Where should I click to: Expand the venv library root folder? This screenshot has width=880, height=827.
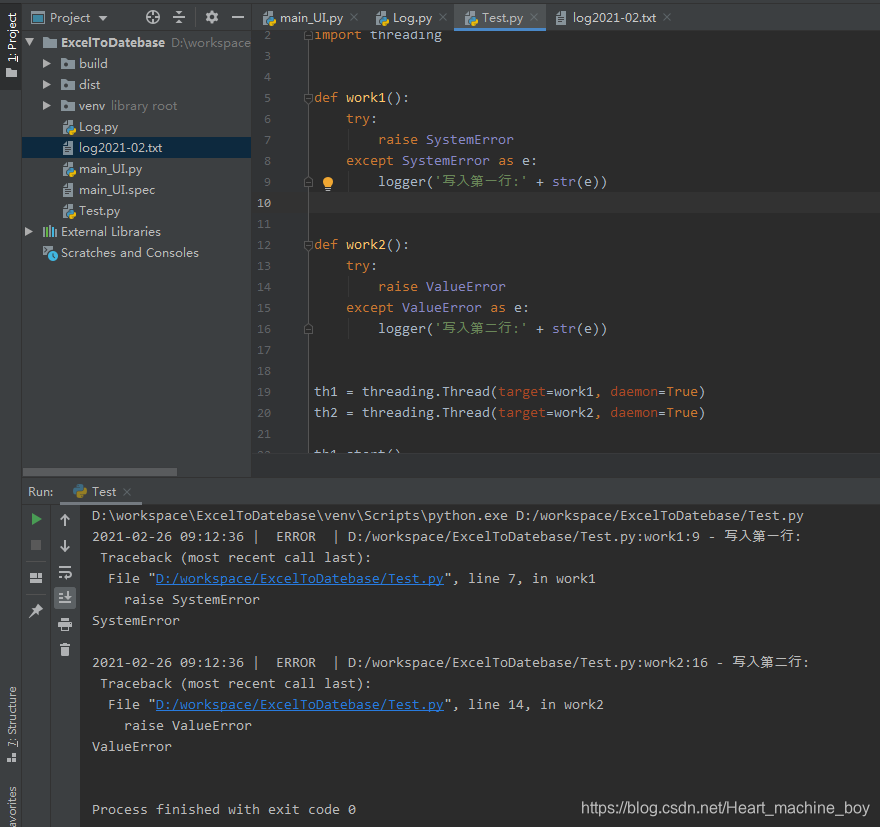(x=47, y=105)
